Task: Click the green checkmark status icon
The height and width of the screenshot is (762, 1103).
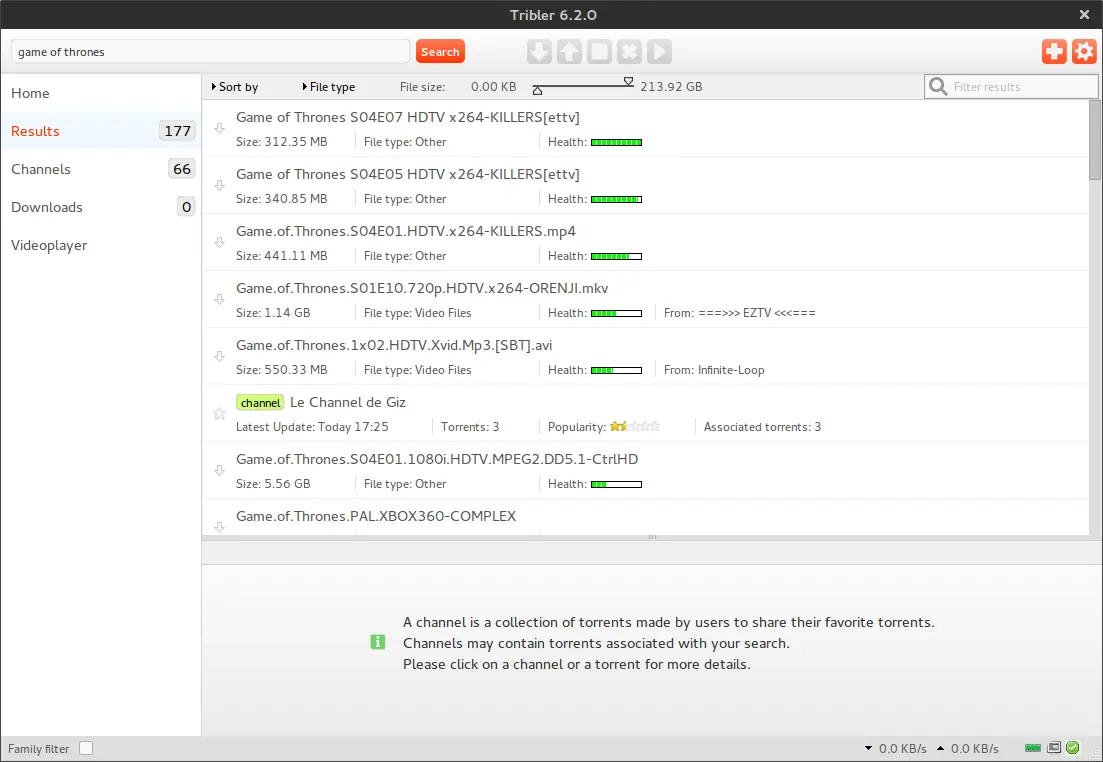Action: point(1073,748)
